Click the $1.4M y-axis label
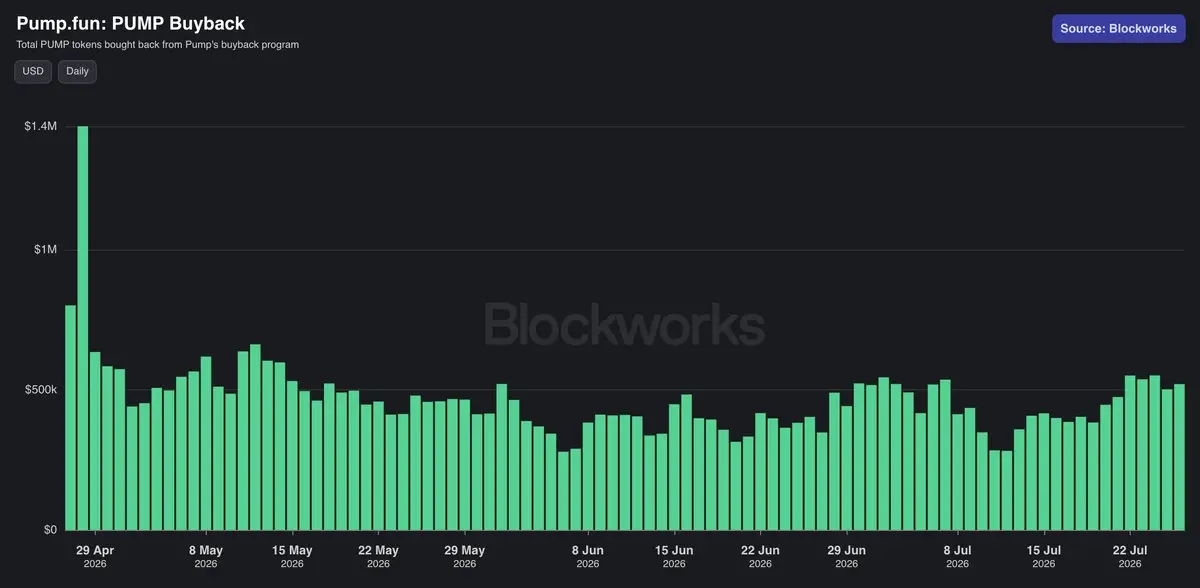 [x=41, y=126]
